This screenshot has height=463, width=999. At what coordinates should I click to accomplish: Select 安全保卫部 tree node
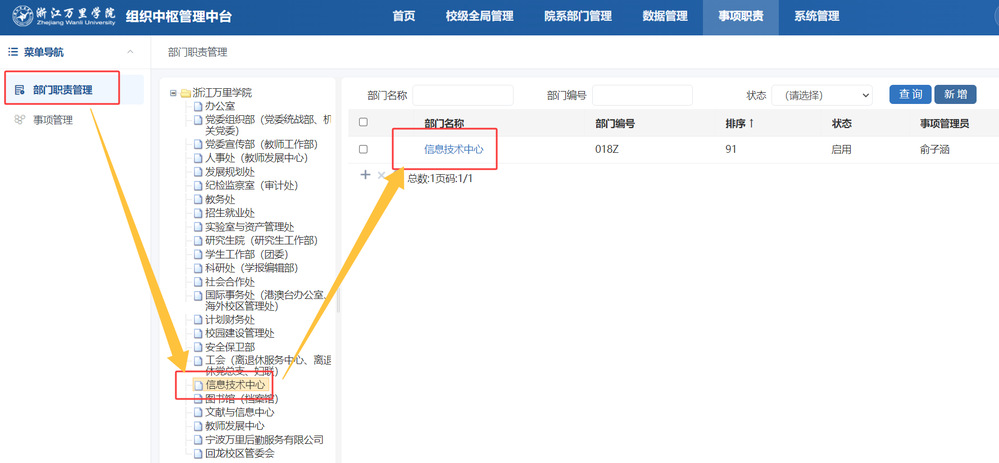230,347
